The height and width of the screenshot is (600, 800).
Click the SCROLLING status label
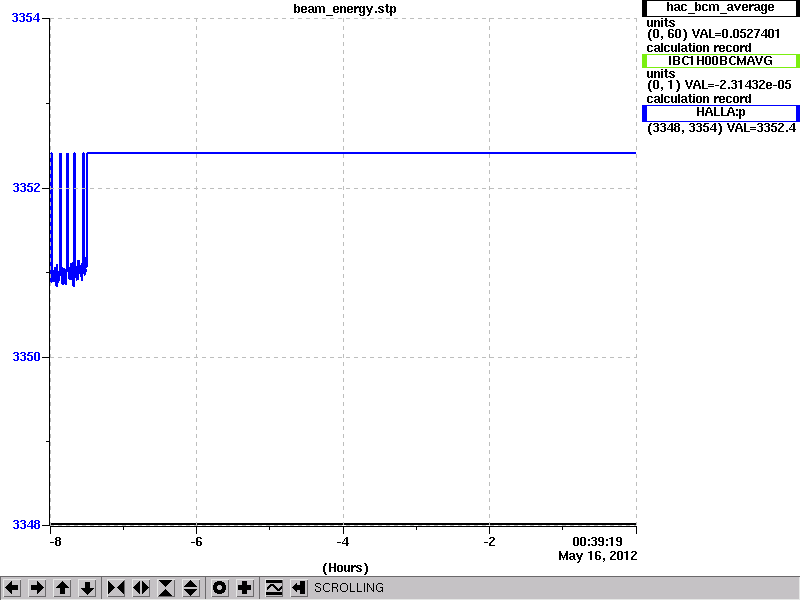coord(348,588)
